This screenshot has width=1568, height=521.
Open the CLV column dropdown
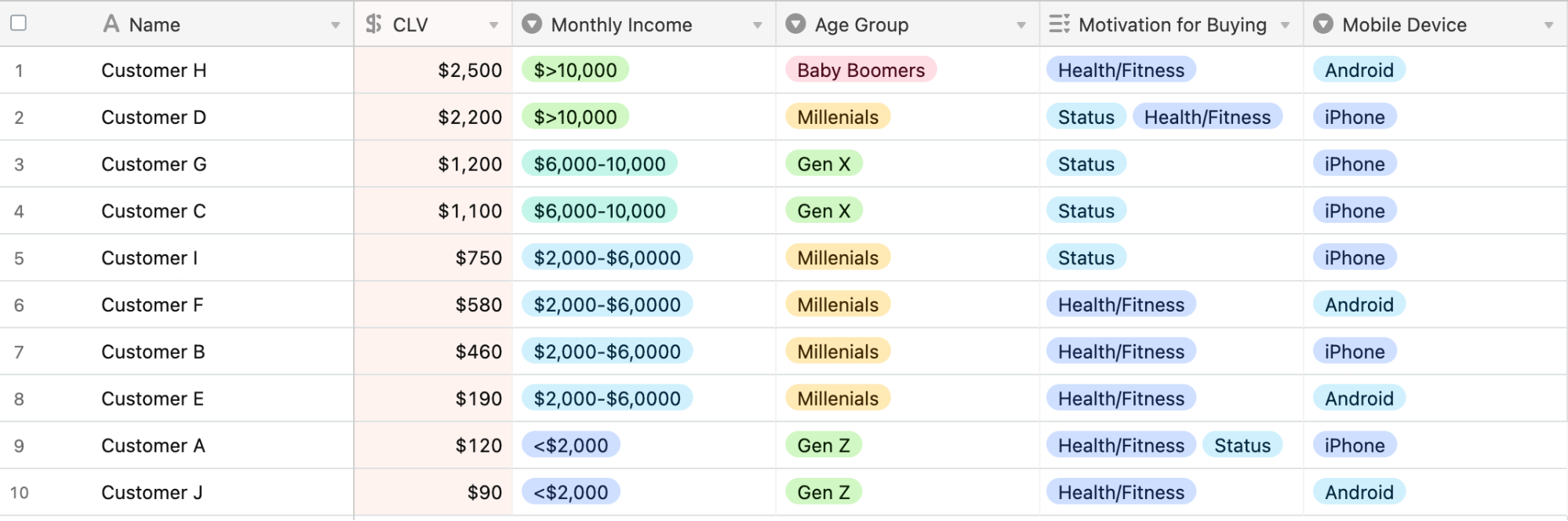(x=493, y=24)
